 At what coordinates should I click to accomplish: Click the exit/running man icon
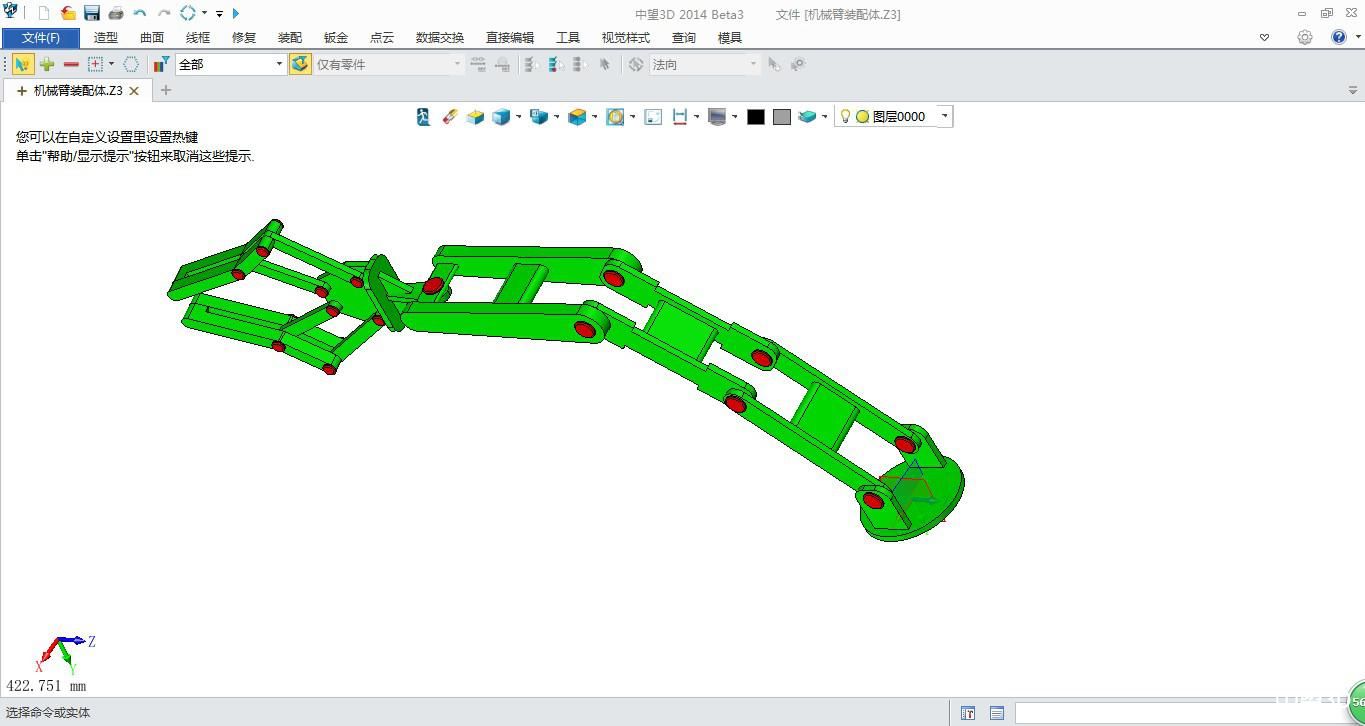click(424, 117)
